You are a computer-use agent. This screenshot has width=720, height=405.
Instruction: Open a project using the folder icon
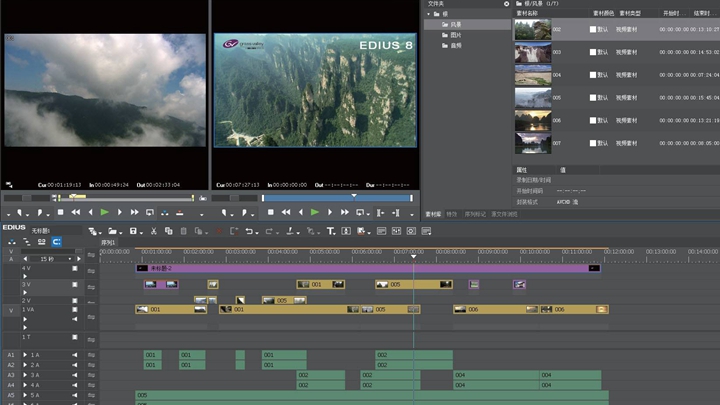coord(112,231)
